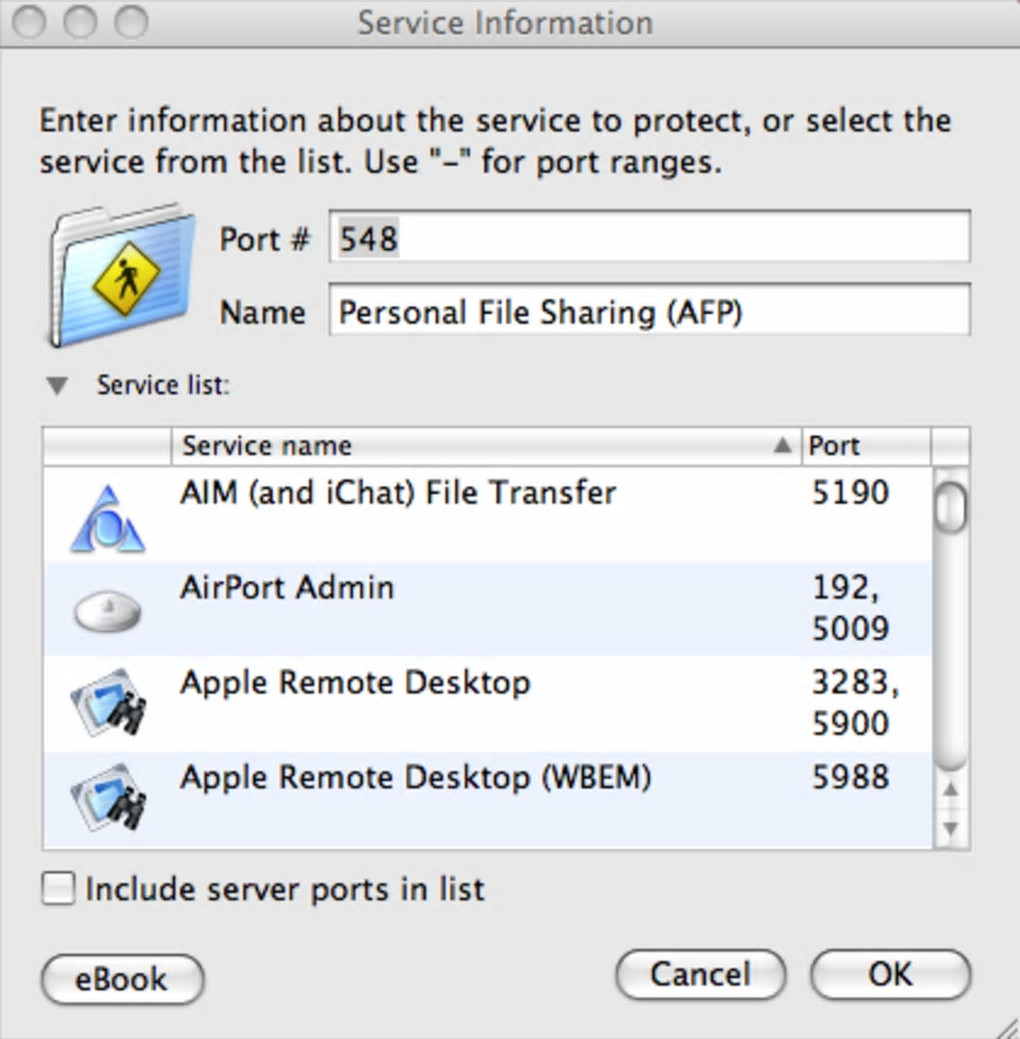Enable Include server ports in list checkbox
This screenshot has width=1020, height=1039.
click(x=58, y=888)
